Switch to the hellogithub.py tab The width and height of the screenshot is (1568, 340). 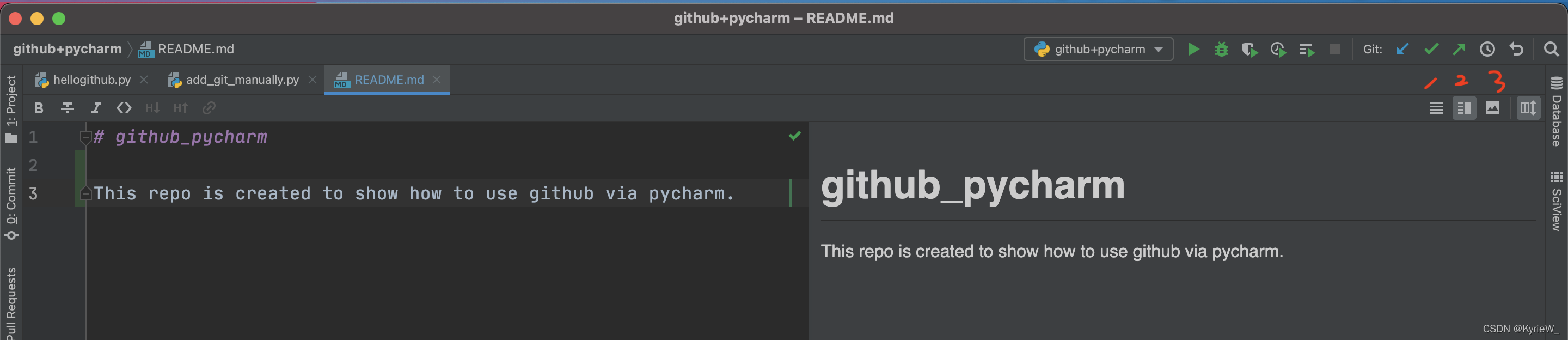[91, 80]
